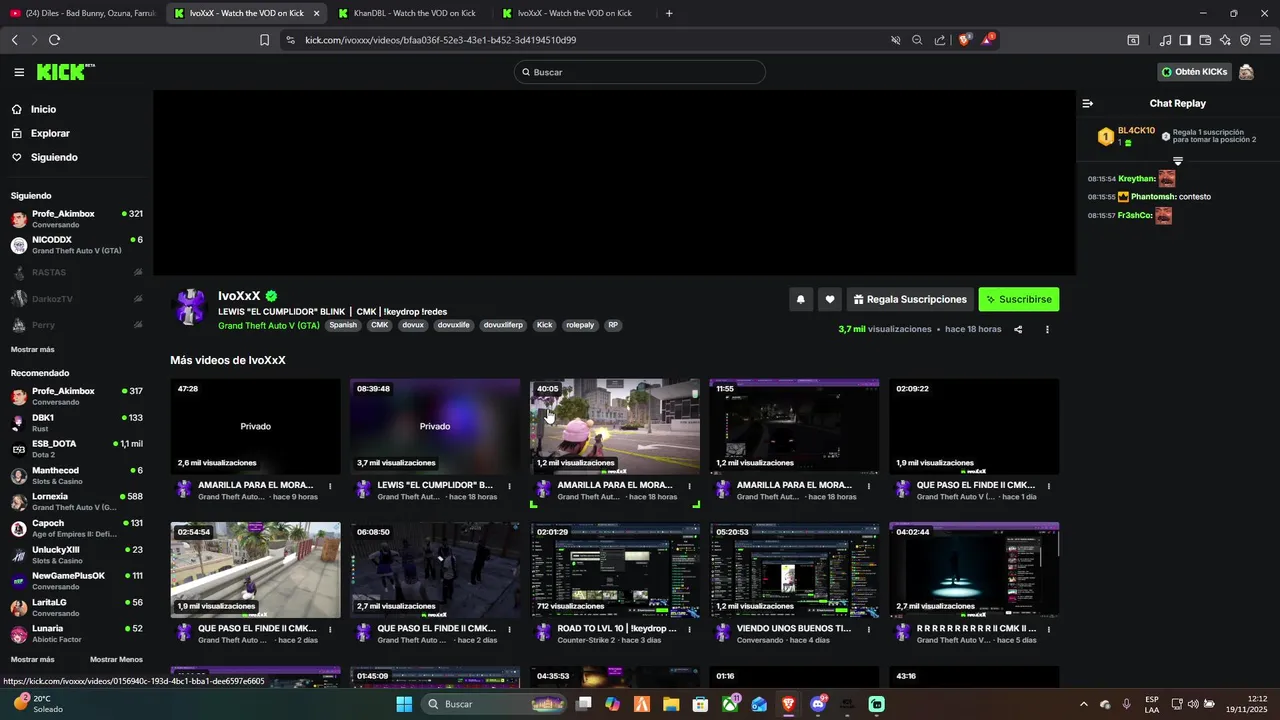1280x720 pixels.
Task: Select the dovuxliferp tag
Action: coord(503,325)
